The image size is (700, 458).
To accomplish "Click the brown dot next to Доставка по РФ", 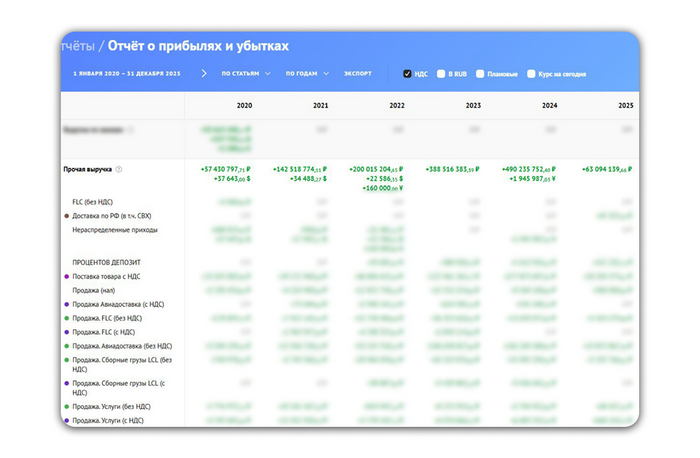I will click(x=65, y=216).
